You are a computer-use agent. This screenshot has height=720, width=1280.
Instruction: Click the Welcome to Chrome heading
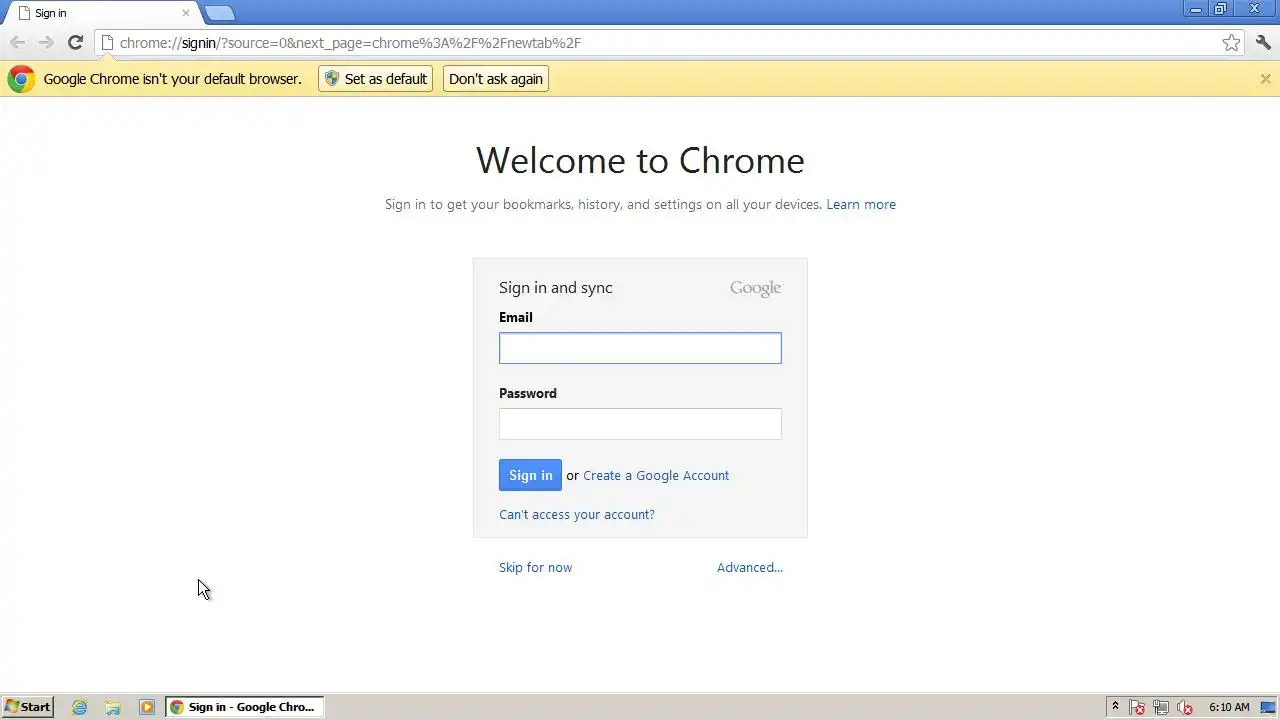click(640, 160)
